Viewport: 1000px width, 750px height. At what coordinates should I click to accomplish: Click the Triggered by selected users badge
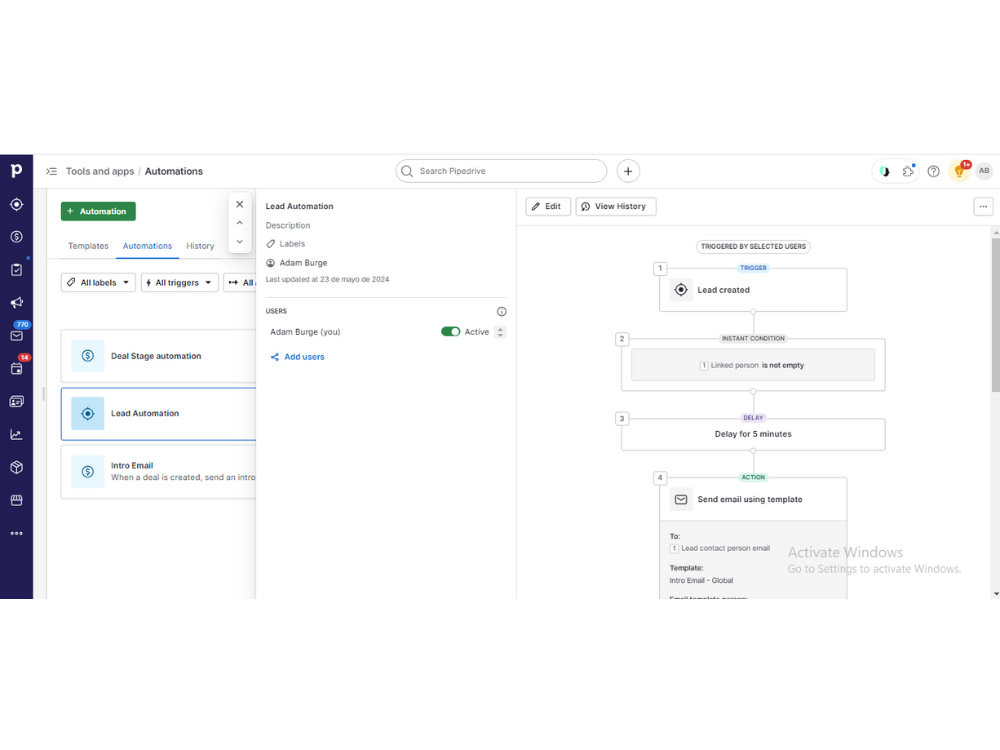click(753, 247)
